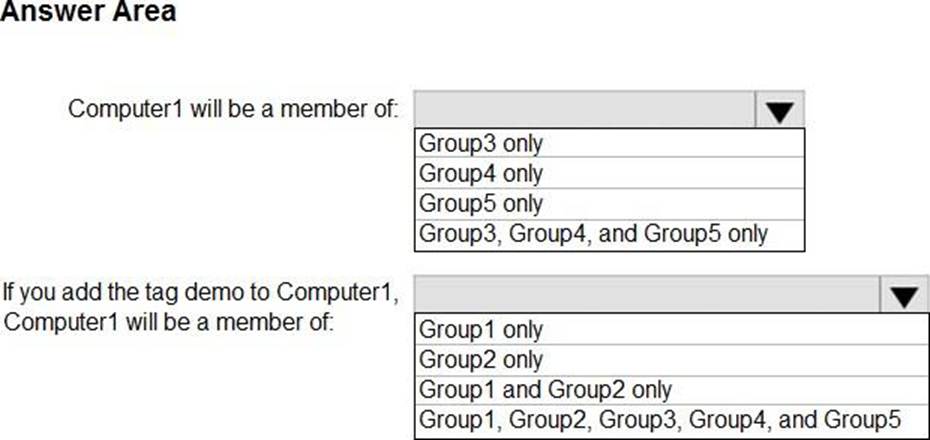Open the first Computer1 membership dropdown arrow
This screenshot has height=440, width=930.
point(779,110)
